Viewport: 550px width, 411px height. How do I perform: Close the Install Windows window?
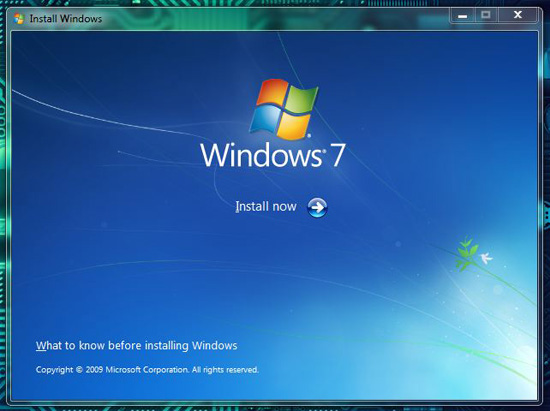click(517, 15)
